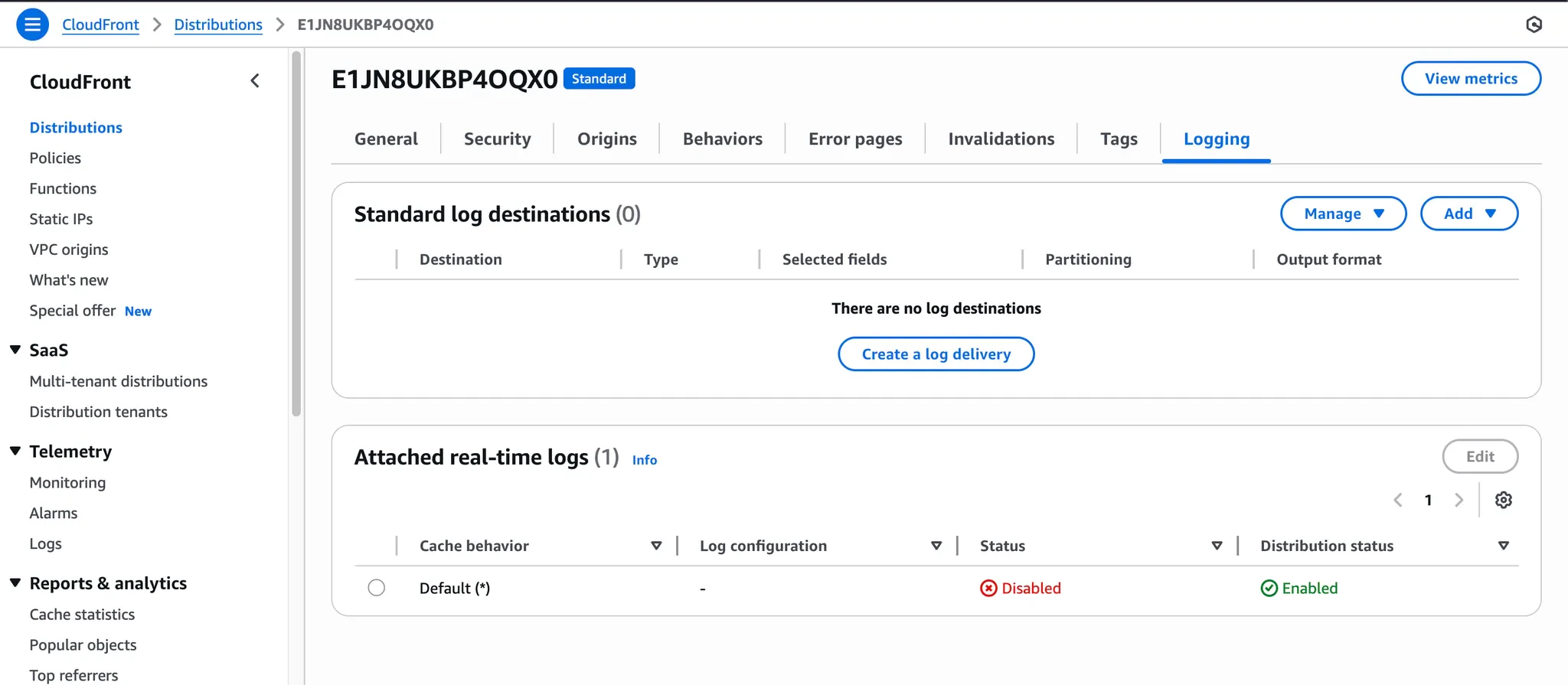1568x685 pixels.
Task: Switch to the Error pages tab
Action: point(855,139)
